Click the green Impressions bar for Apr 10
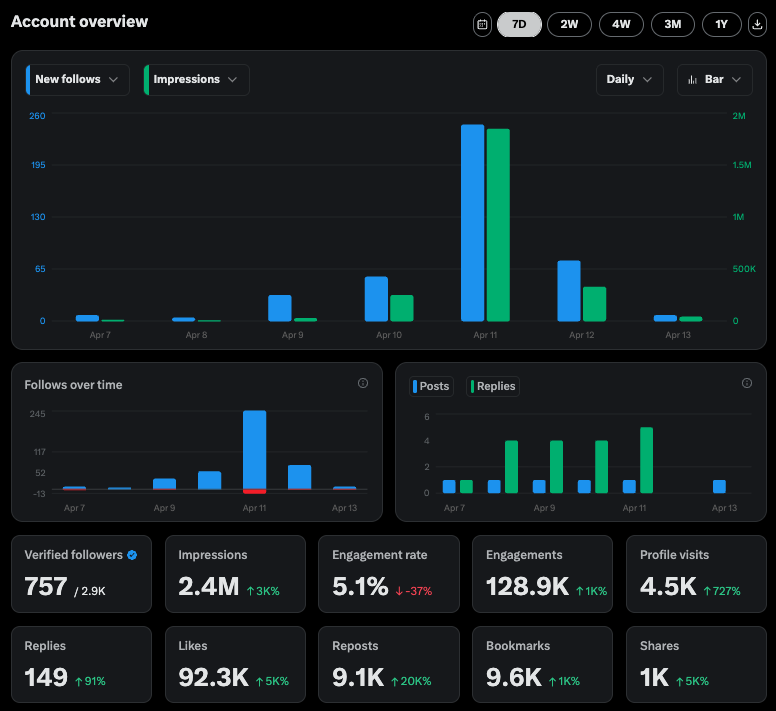 402,308
